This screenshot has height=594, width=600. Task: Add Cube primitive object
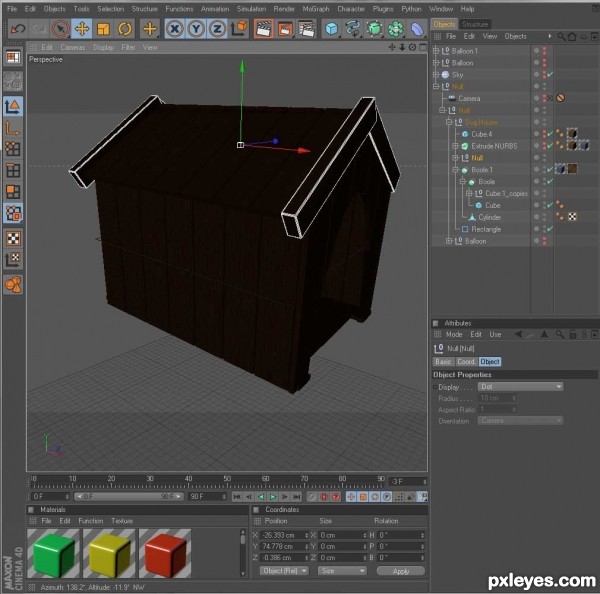[x=331, y=29]
